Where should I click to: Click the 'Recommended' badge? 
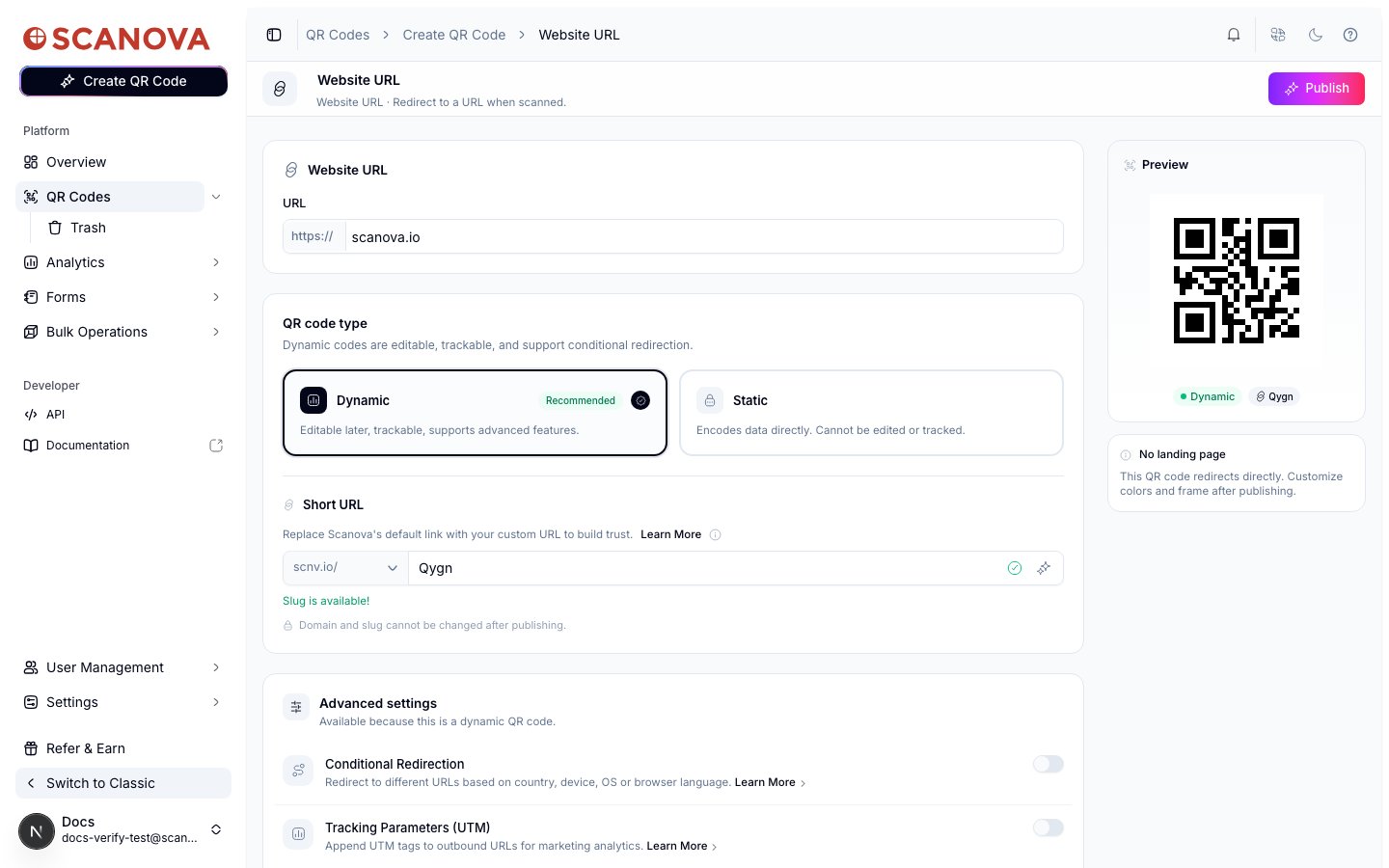[580, 400]
